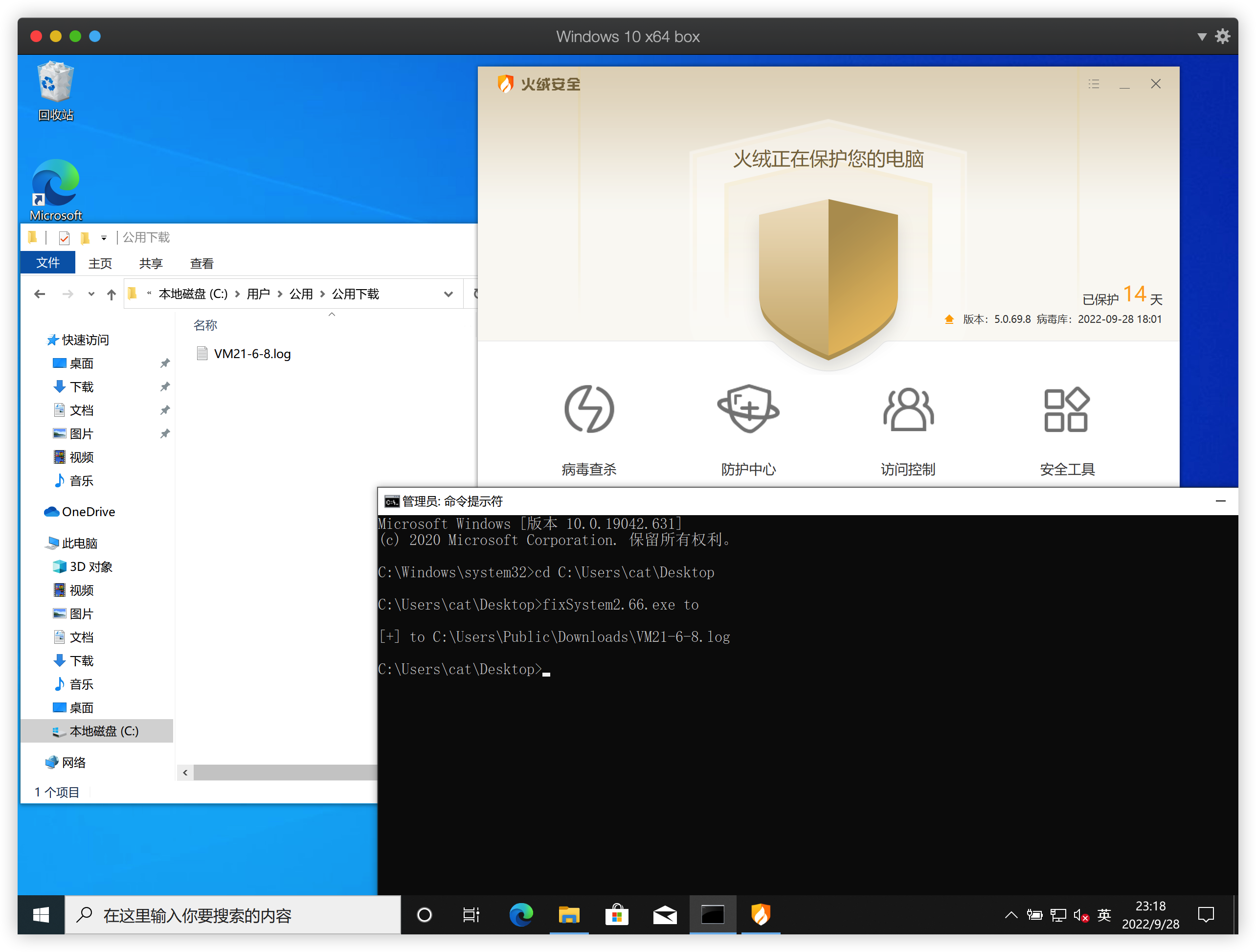
Task: Open the 防护中心 protection center icon
Action: (748, 409)
